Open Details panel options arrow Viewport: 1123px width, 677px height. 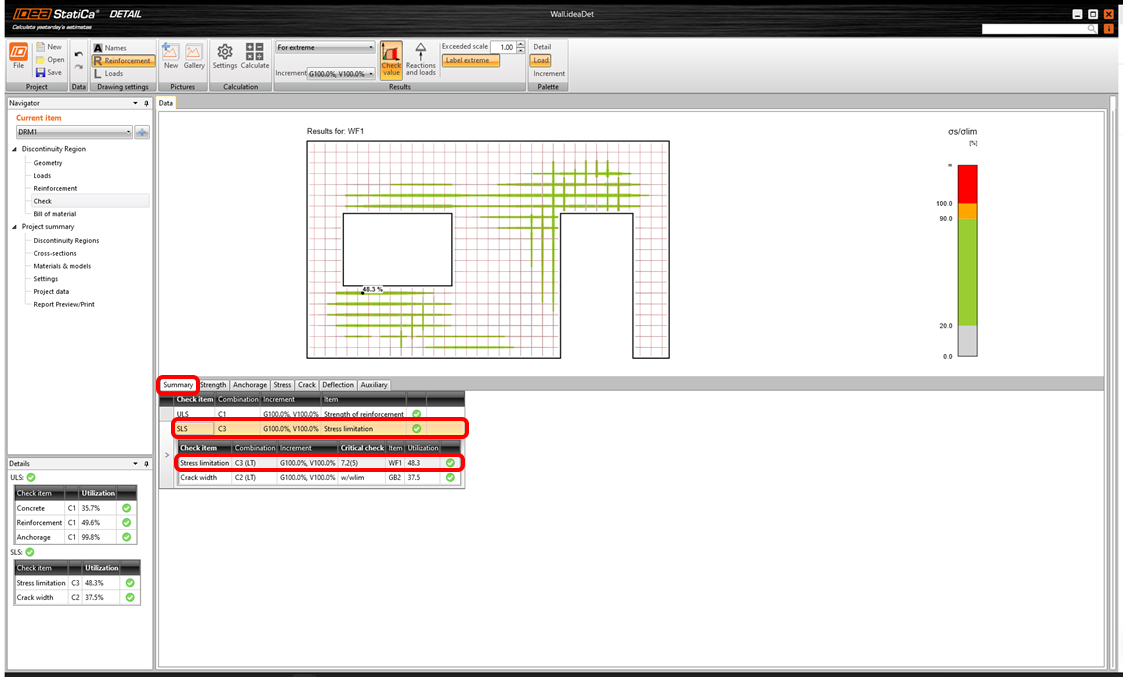point(135,464)
